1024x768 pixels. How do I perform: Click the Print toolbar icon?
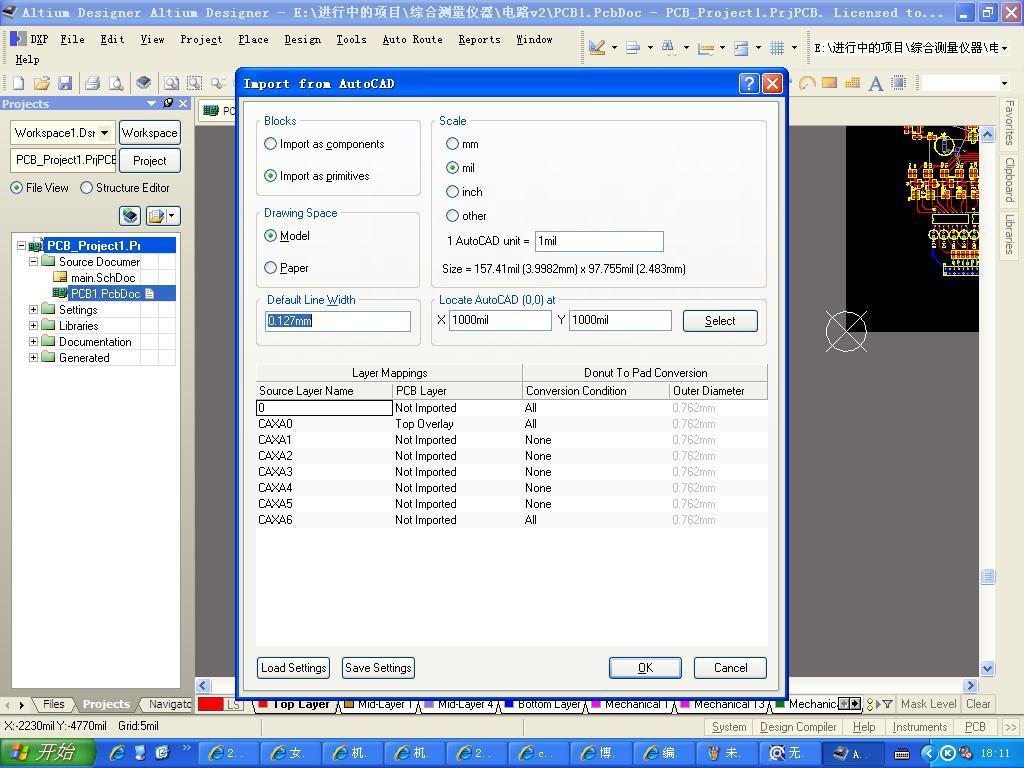(92, 83)
